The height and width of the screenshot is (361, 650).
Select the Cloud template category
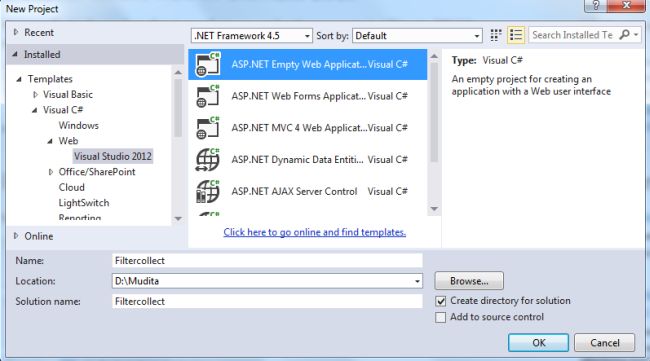pos(72,187)
